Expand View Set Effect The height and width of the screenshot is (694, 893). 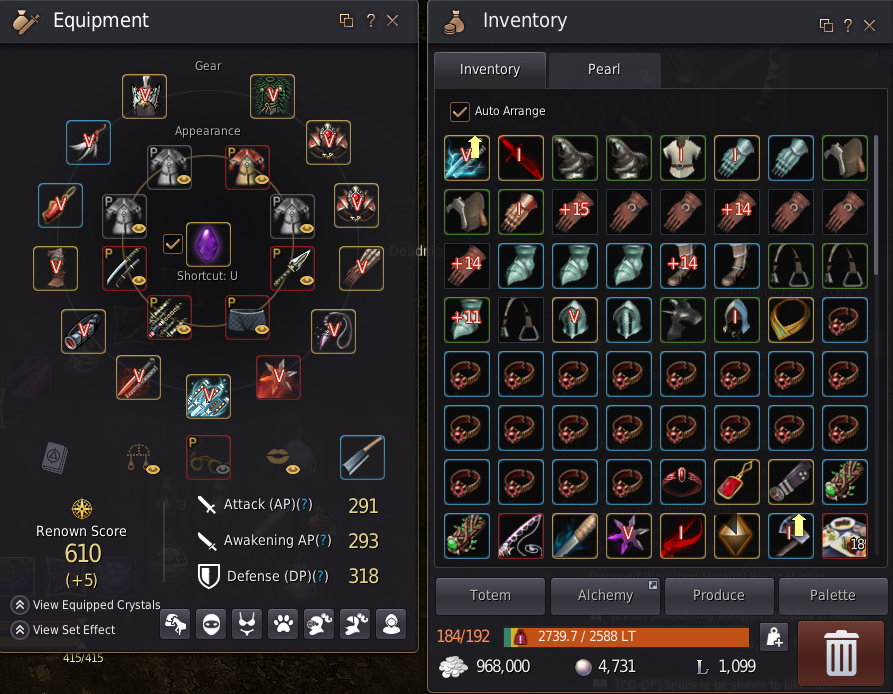click(63, 630)
